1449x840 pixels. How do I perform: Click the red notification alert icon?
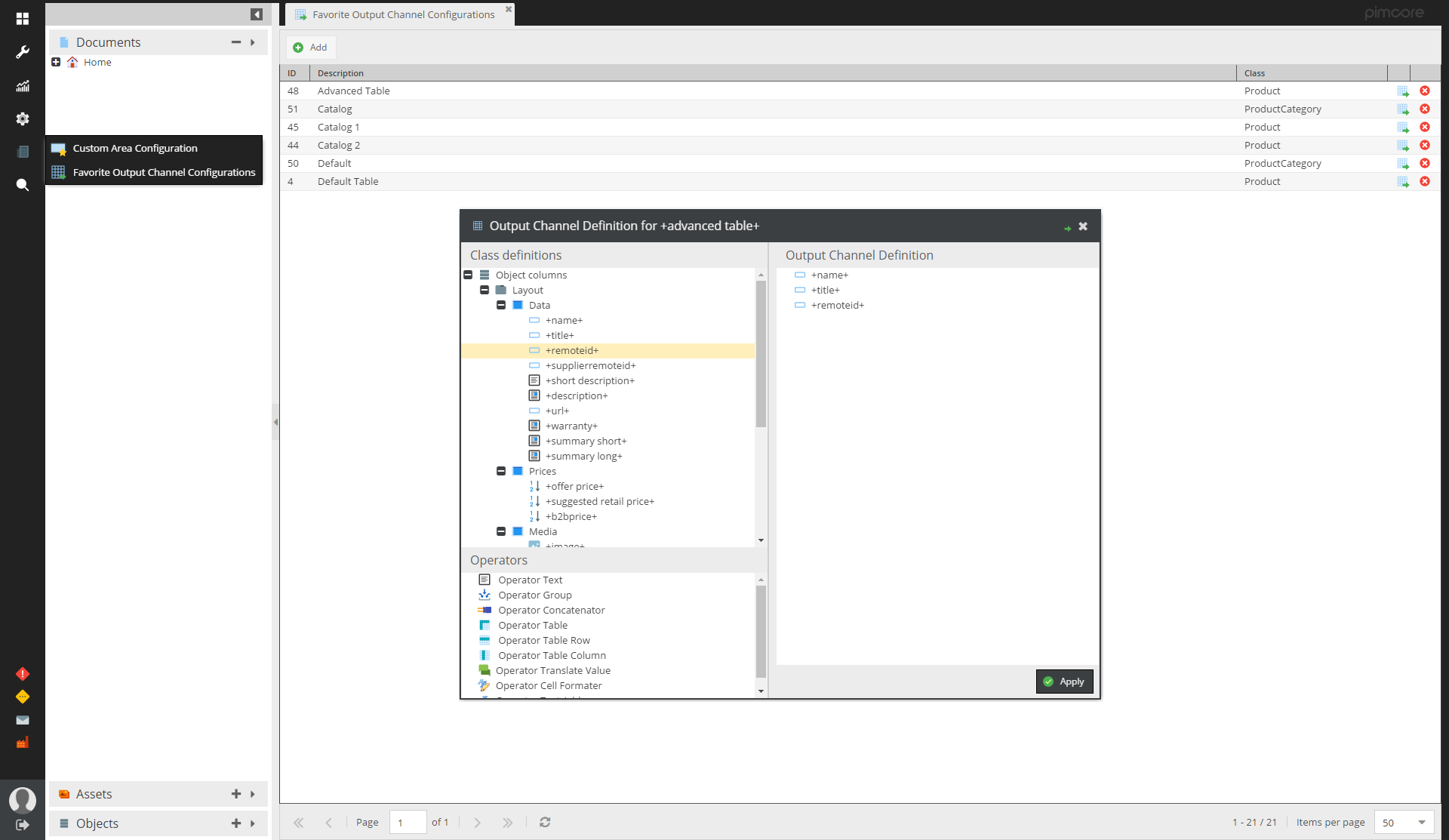pyautogui.click(x=23, y=673)
